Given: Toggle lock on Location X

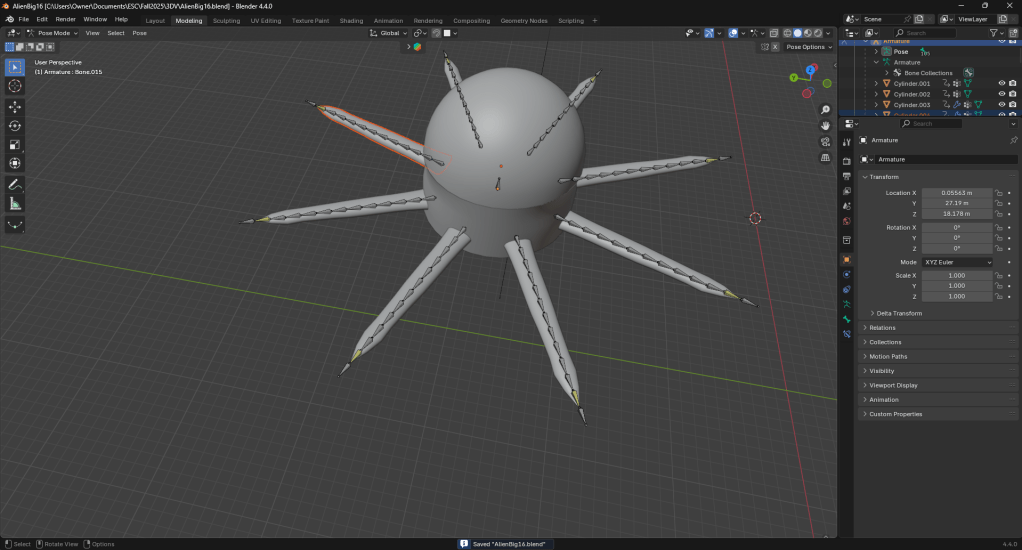Looking at the screenshot, I should [x=998, y=192].
